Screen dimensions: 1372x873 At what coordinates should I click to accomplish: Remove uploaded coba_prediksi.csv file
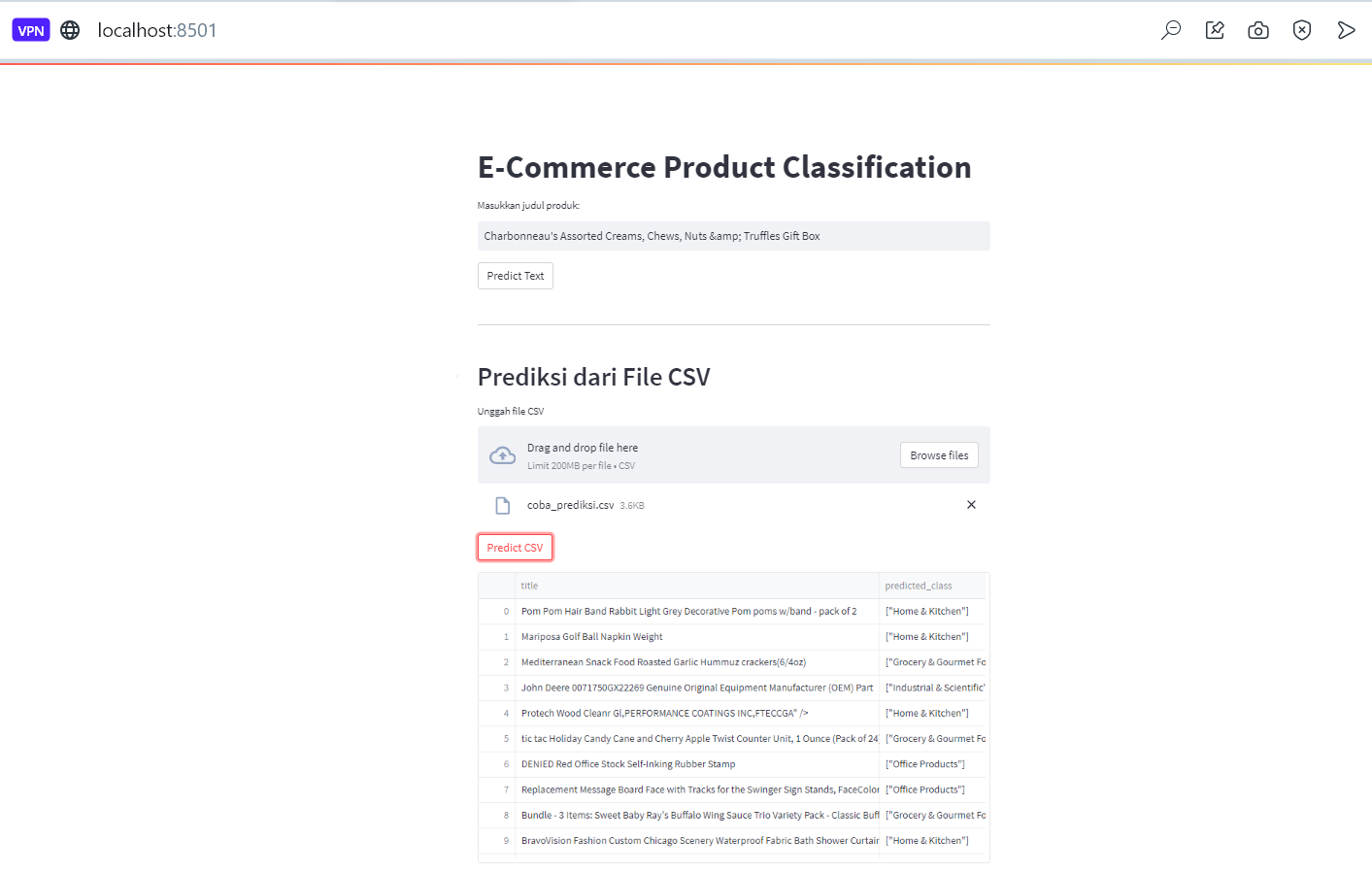pos(971,505)
